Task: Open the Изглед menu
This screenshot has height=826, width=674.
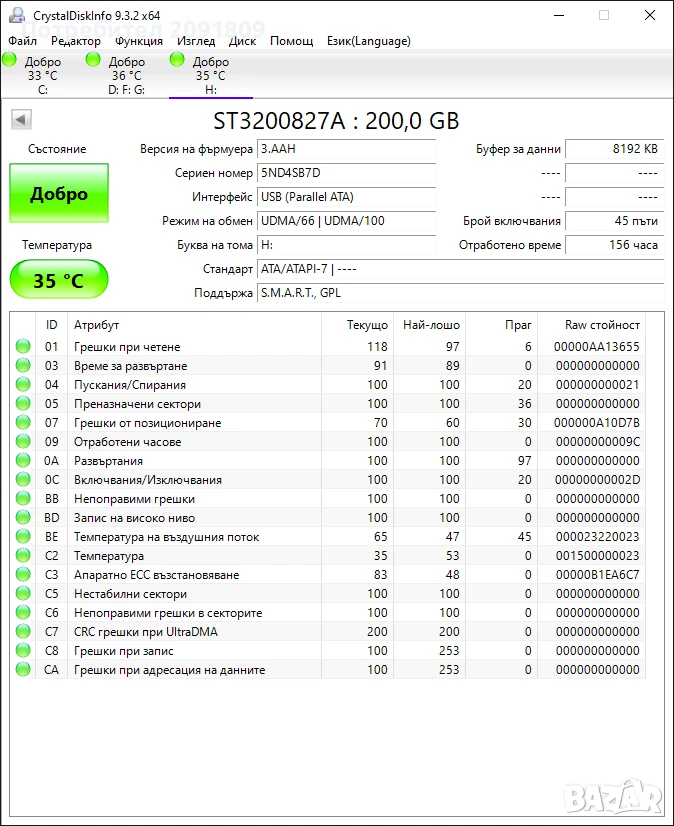Action: [196, 41]
